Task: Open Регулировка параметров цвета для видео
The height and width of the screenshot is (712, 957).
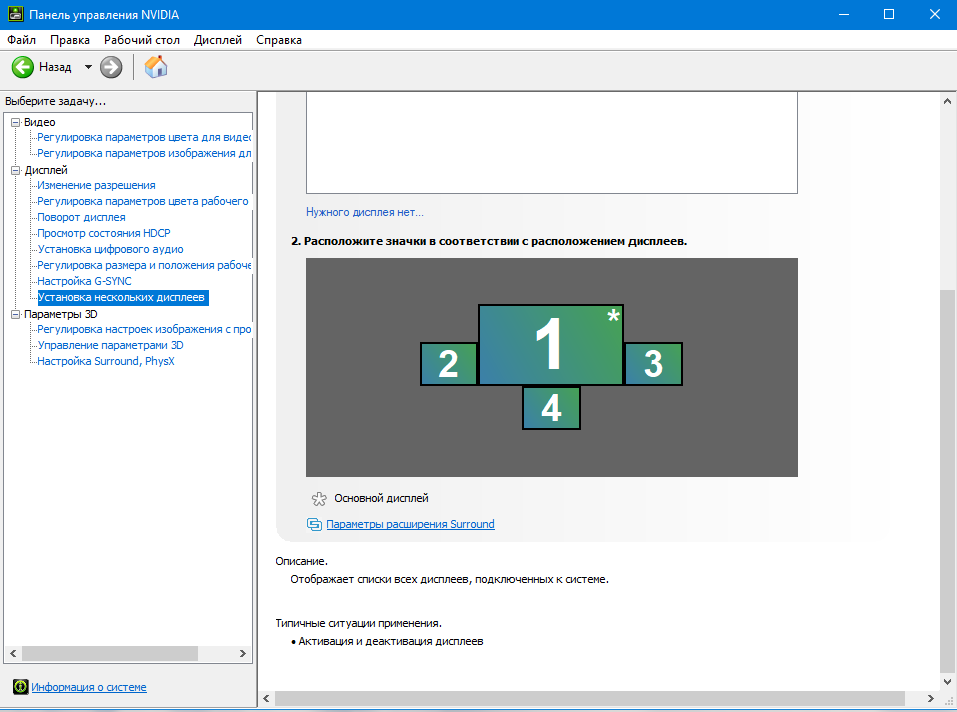Action: (x=144, y=137)
